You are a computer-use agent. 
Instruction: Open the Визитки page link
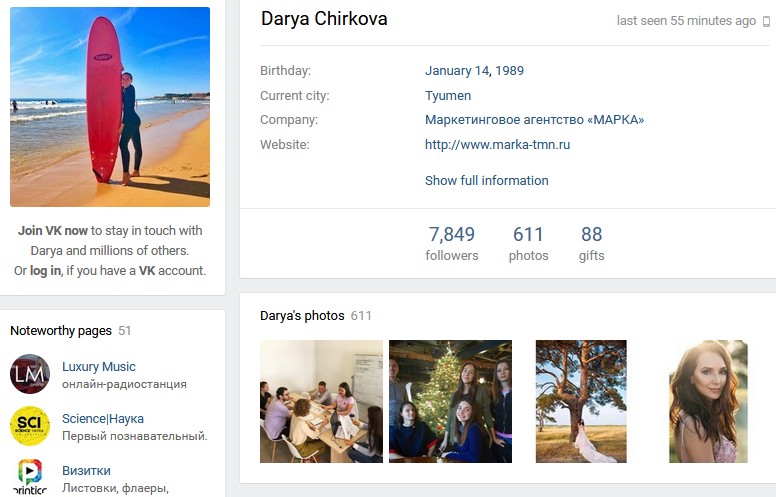click(x=86, y=470)
